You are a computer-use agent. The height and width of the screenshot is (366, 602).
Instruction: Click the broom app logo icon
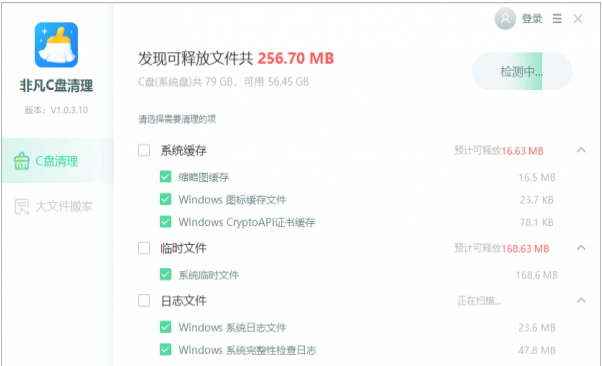tap(56, 45)
